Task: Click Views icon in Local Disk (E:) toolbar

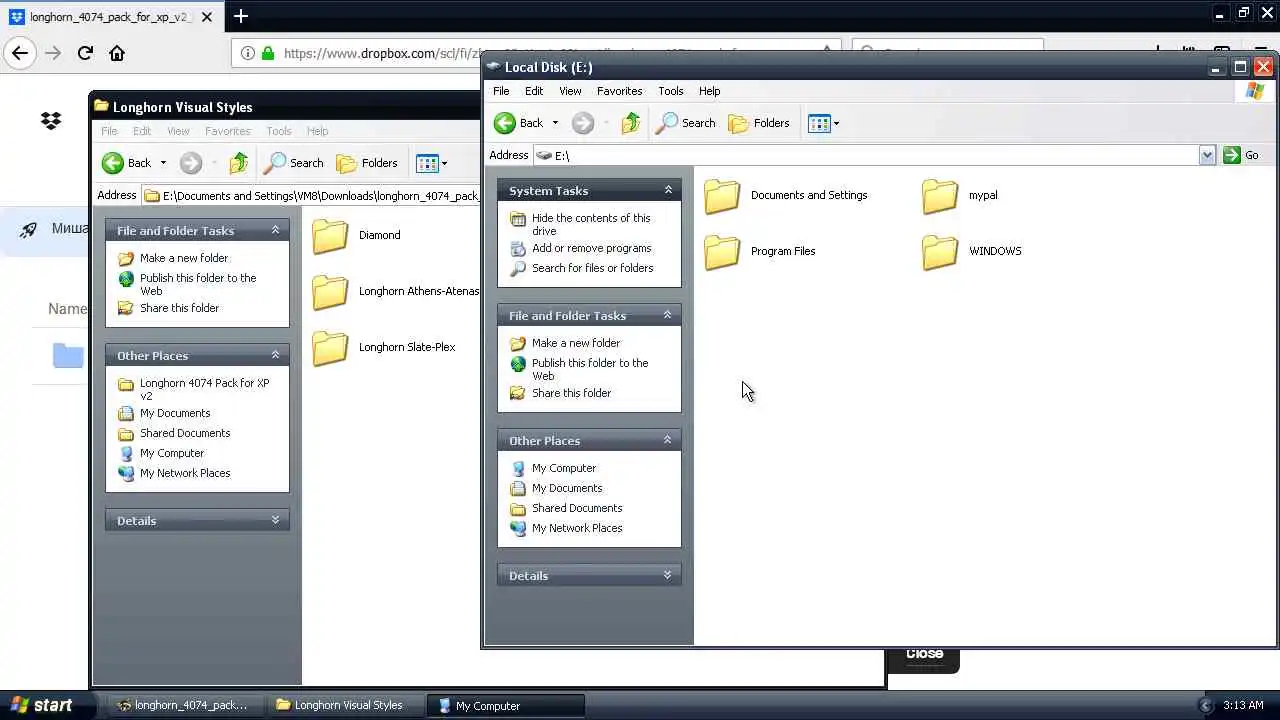Action: (x=819, y=123)
